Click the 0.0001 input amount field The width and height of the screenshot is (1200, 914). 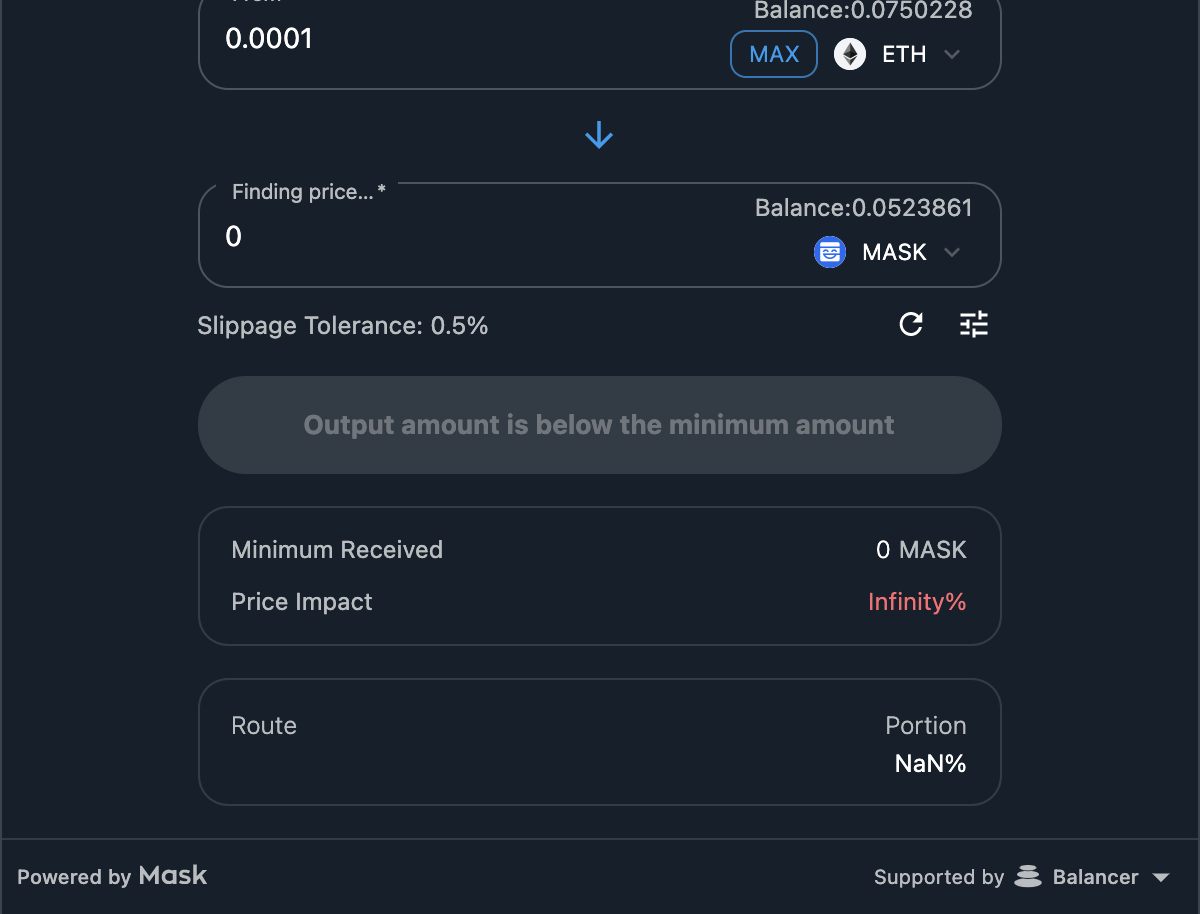(x=400, y=39)
